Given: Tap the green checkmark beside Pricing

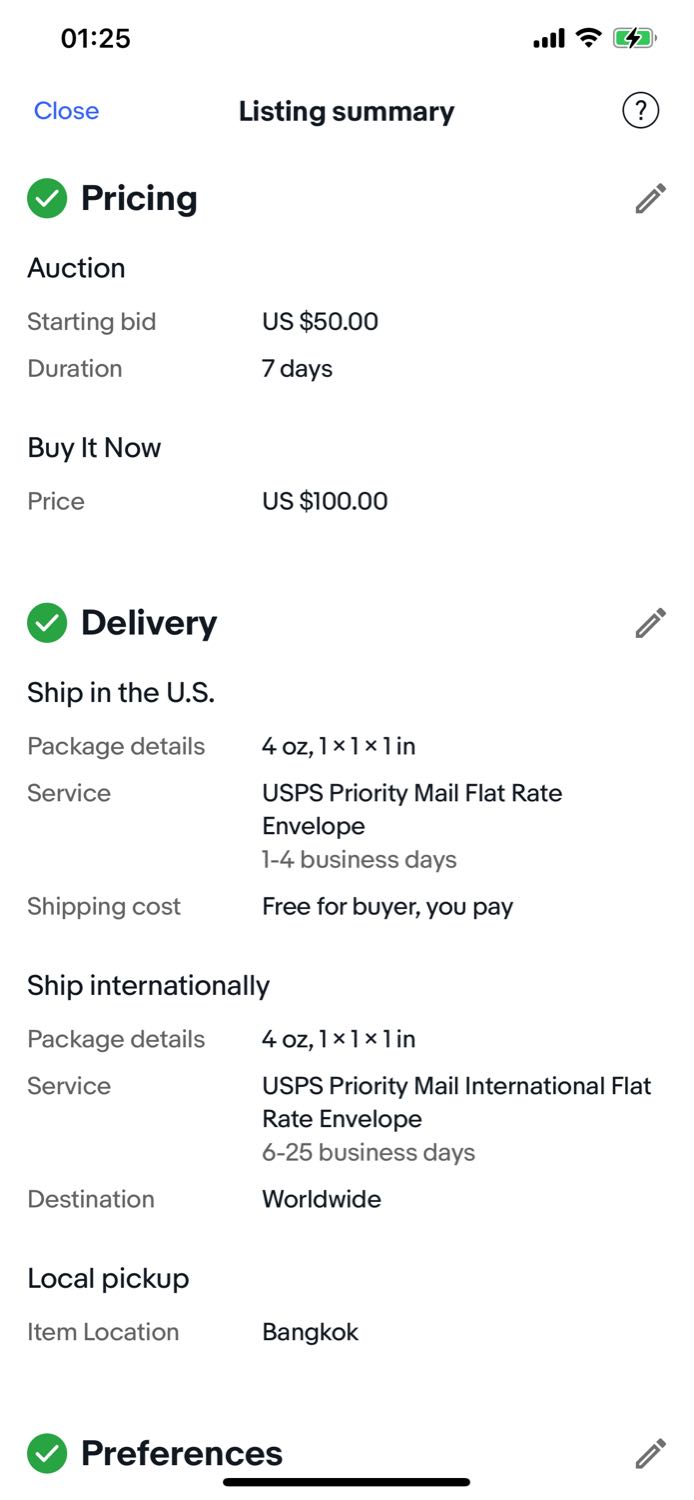Looking at the screenshot, I should [x=47, y=199].
